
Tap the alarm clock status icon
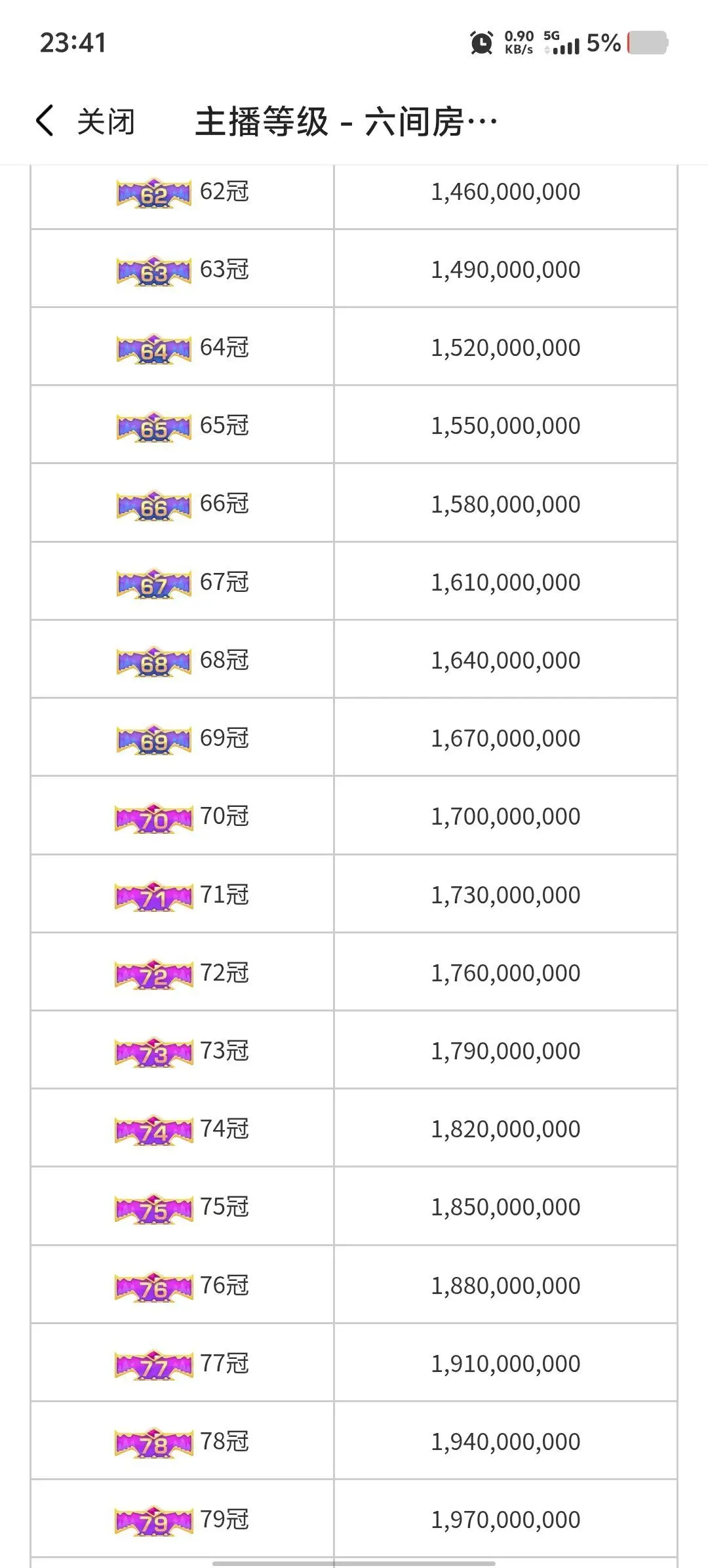click(x=482, y=43)
